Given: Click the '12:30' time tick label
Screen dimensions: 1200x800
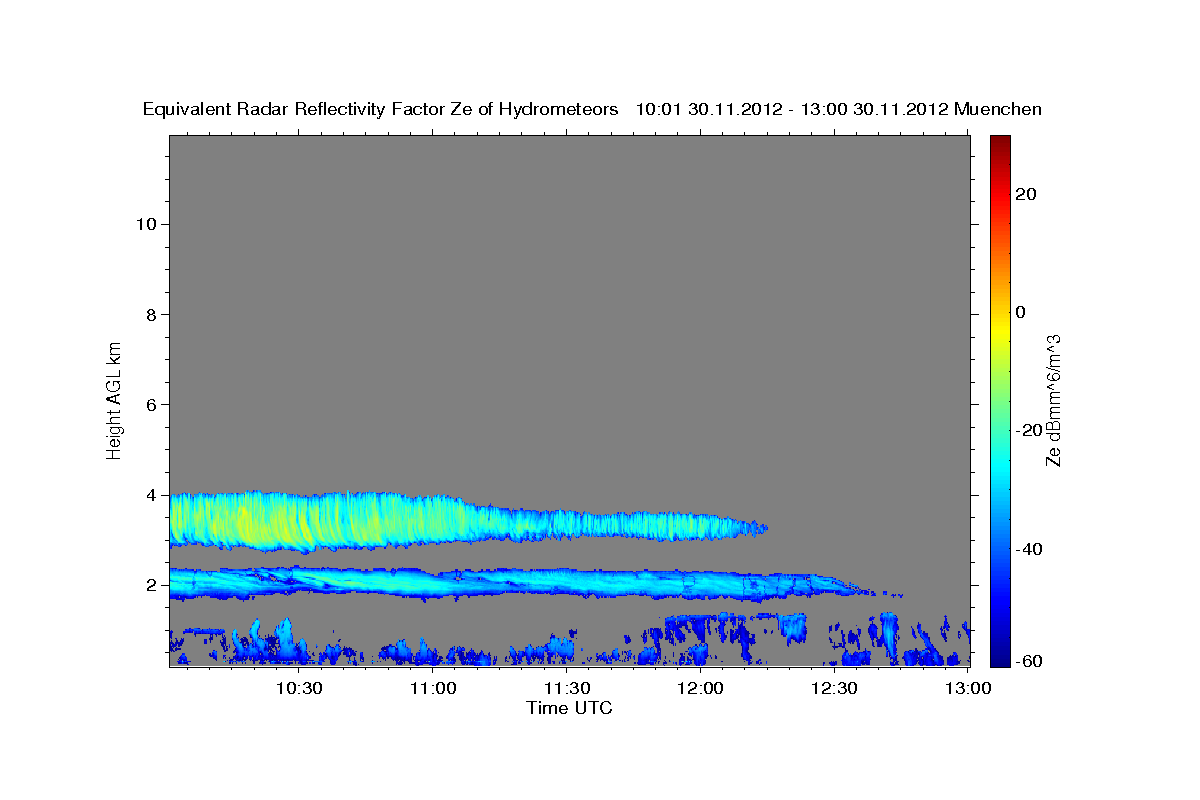Looking at the screenshot, I should tap(835, 688).
